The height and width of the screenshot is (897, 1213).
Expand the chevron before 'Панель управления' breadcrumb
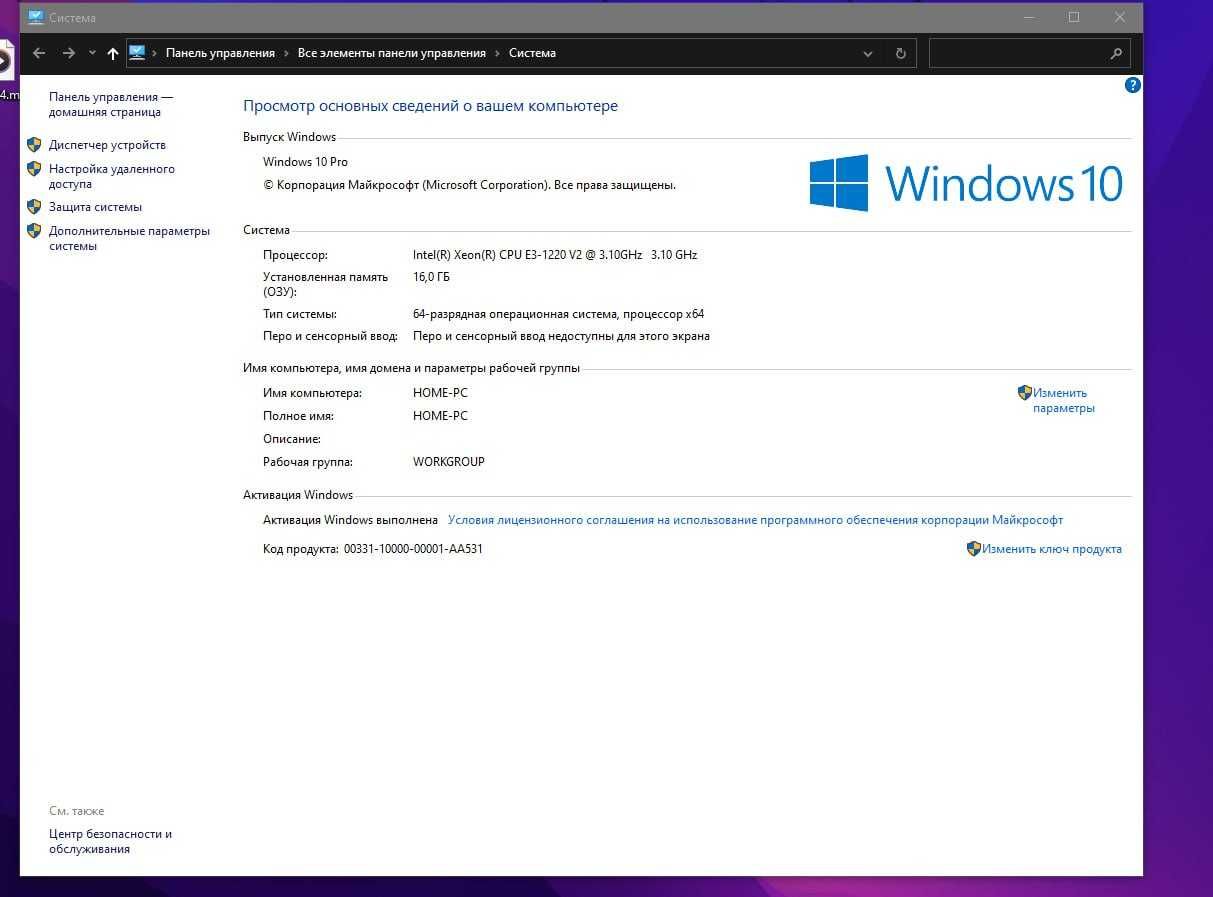click(x=155, y=53)
